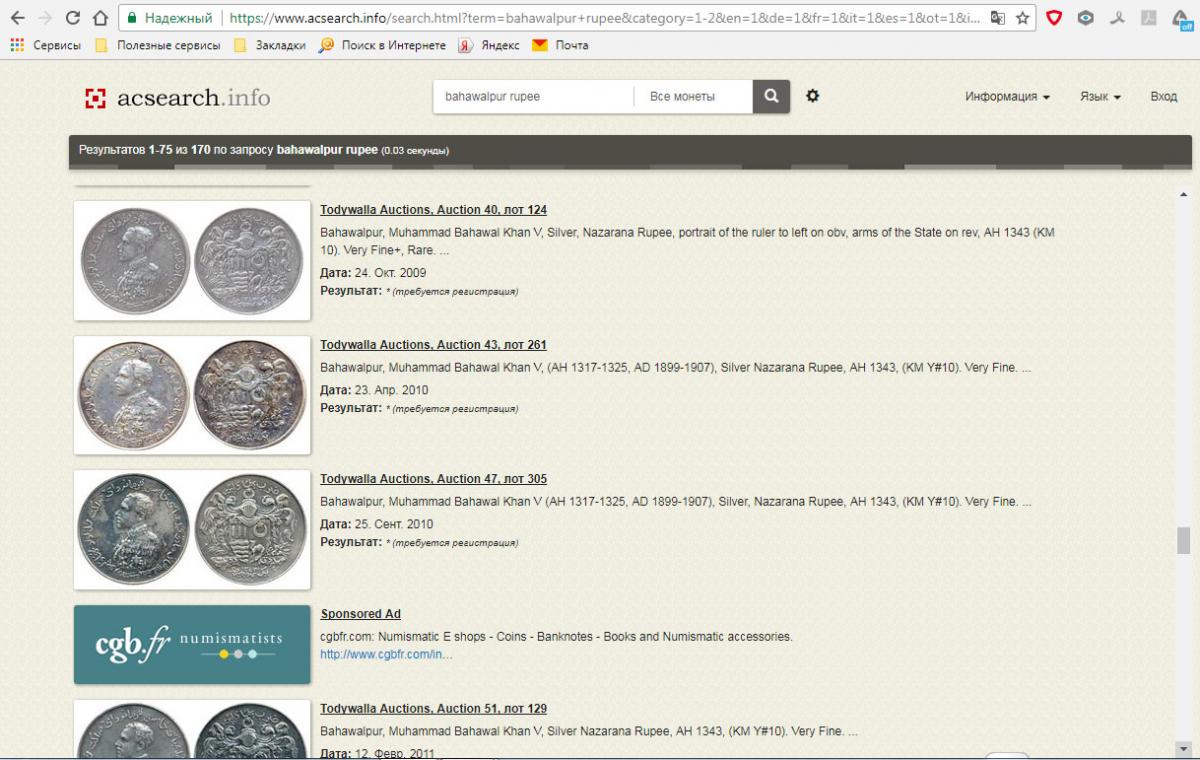Click the eye-shaped extension icon in toolbar
Image resolution: width=1200 pixels, height=760 pixels.
coord(1086,18)
